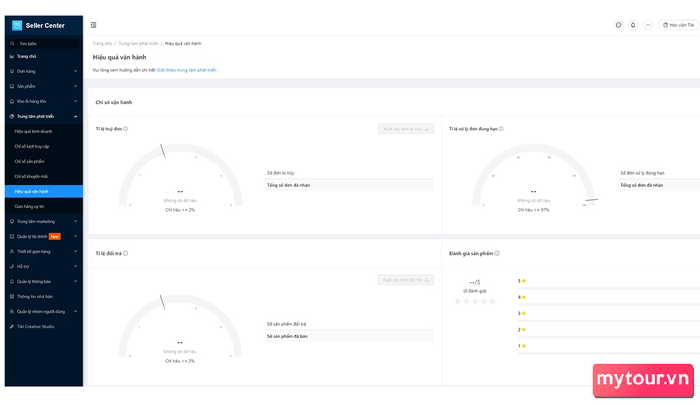Click the orange New badge
Viewport: 700px width, 405px height.
54,237
